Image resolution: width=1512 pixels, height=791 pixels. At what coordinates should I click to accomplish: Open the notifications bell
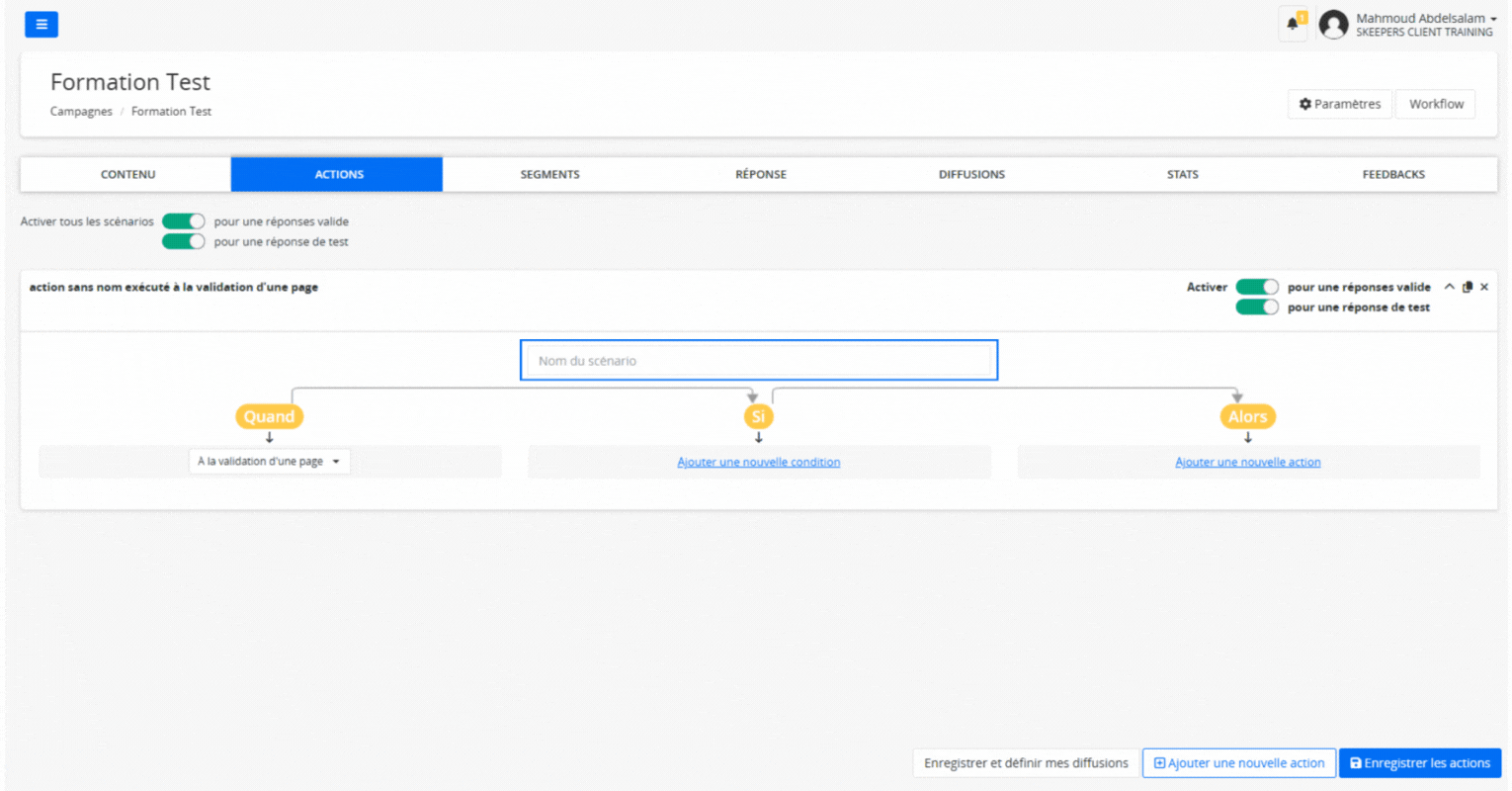coord(1293,24)
